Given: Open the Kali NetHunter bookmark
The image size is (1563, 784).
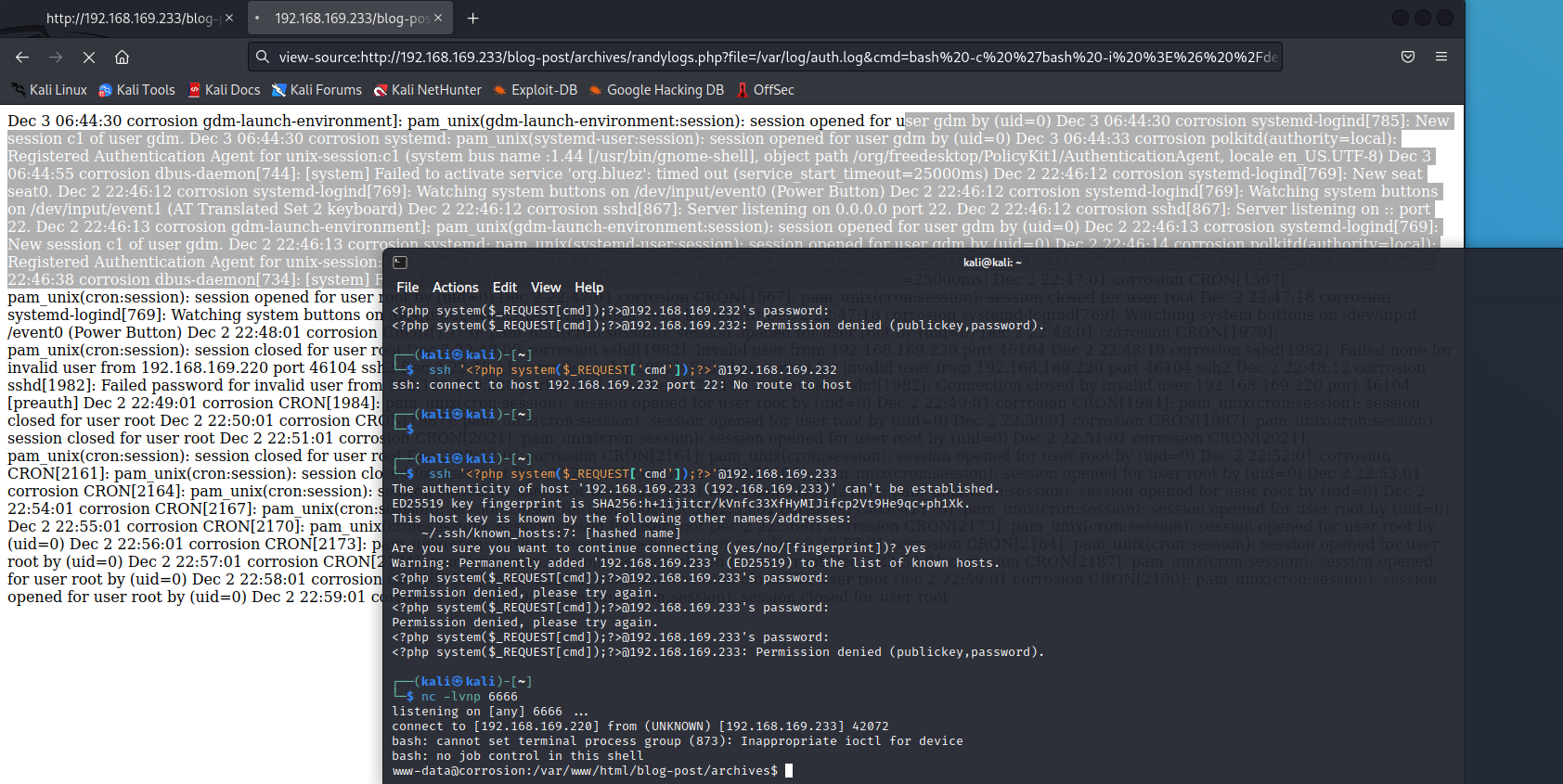Looking at the screenshot, I should tap(427, 90).
